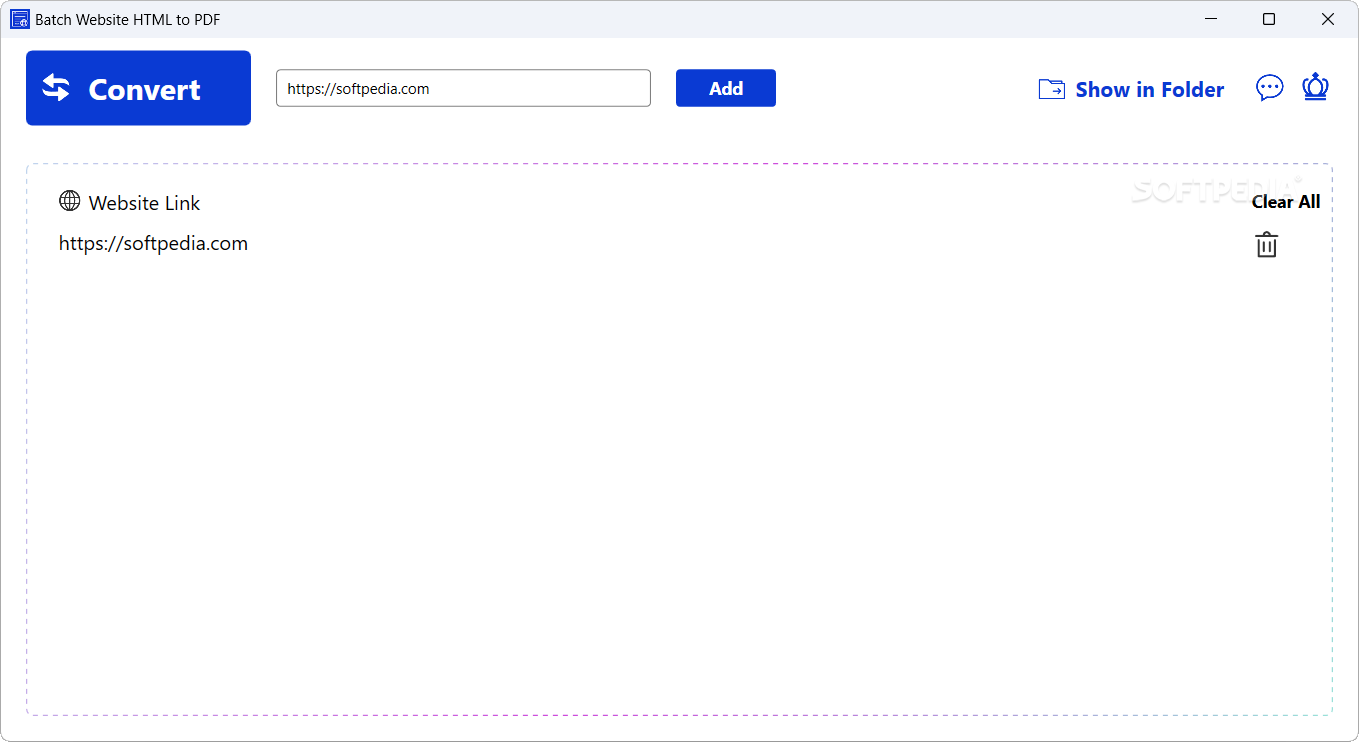Open the feedback chat bubble icon
Image resolution: width=1359 pixels, height=742 pixels.
tap(1270, 88)
